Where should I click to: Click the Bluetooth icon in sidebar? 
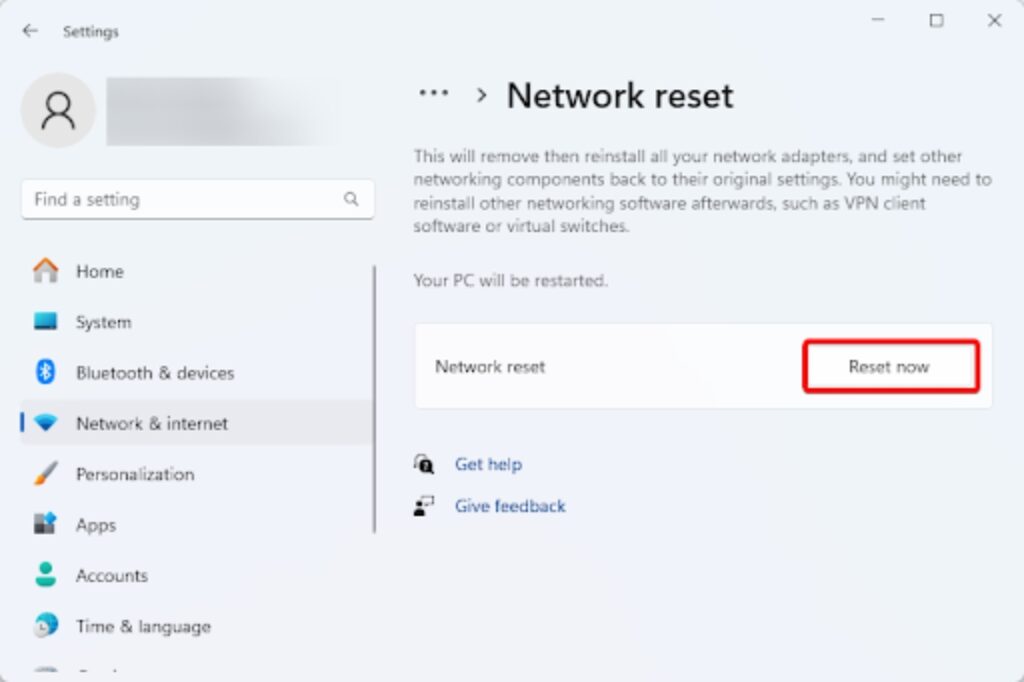pyautogui.click(x=46, y=373)
